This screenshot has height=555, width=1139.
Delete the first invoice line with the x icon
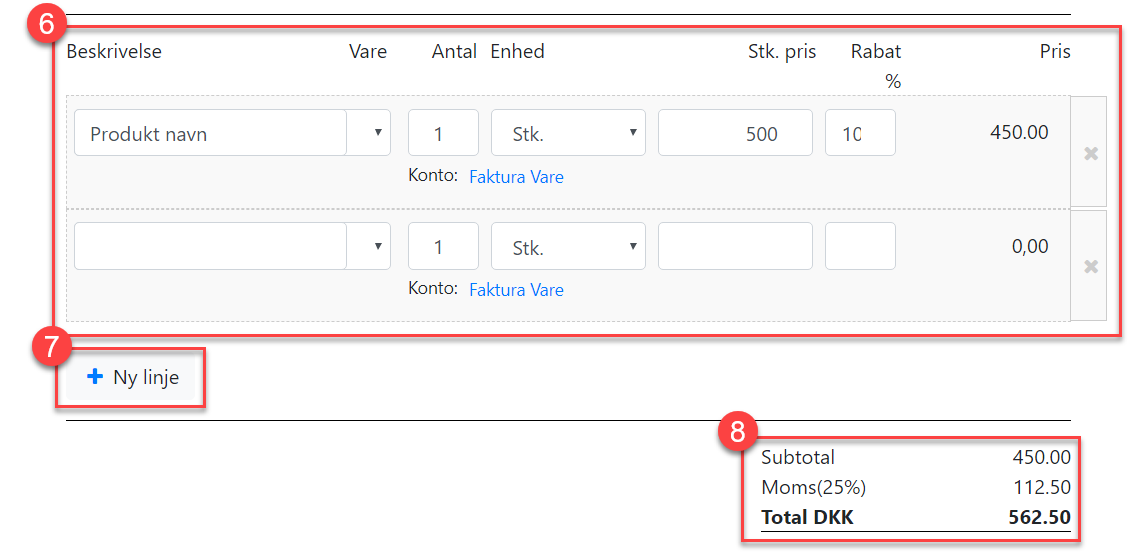pyautogui.click(x=1090, y=153)
